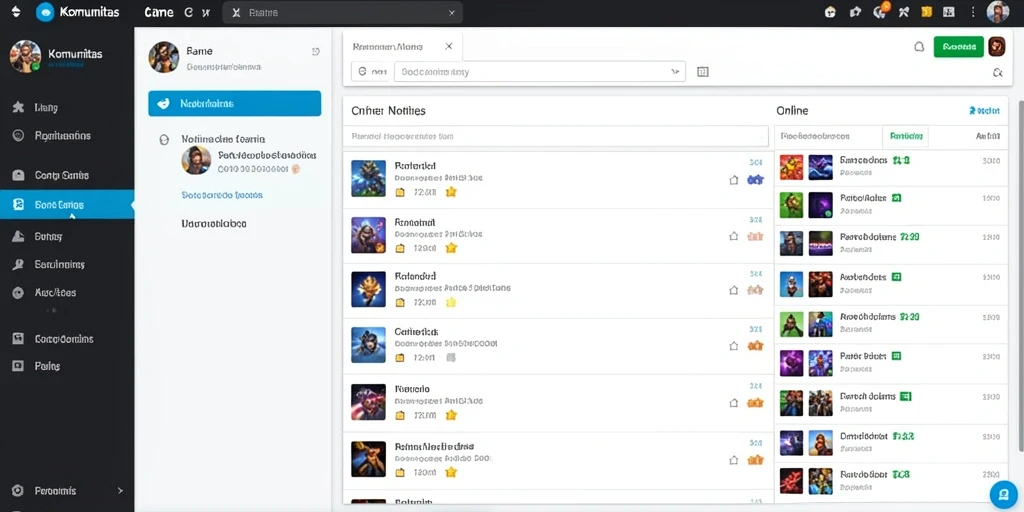Open the user avatar in the top-right corner
Image resolution: width=1024 pixels, height=512 pixels.
tap(998, 12)
